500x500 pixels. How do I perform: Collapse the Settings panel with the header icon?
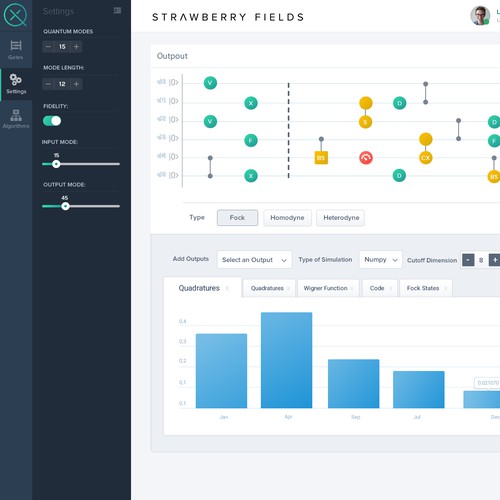117,11
